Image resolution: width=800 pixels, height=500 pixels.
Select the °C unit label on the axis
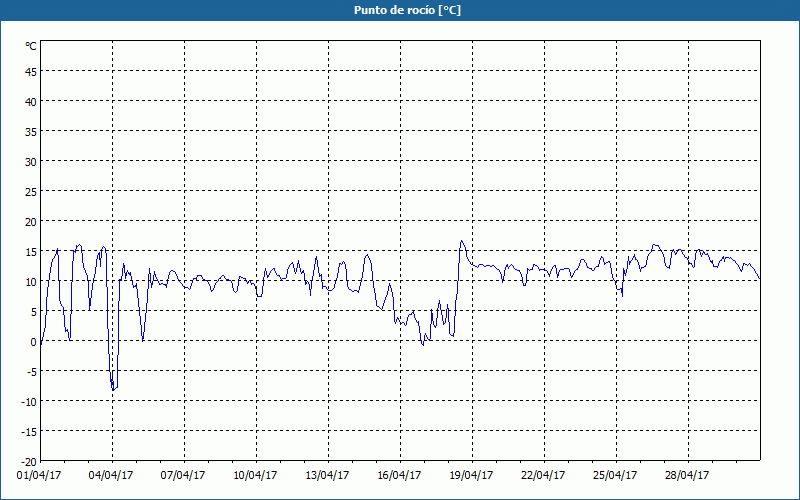coord(31,46)
